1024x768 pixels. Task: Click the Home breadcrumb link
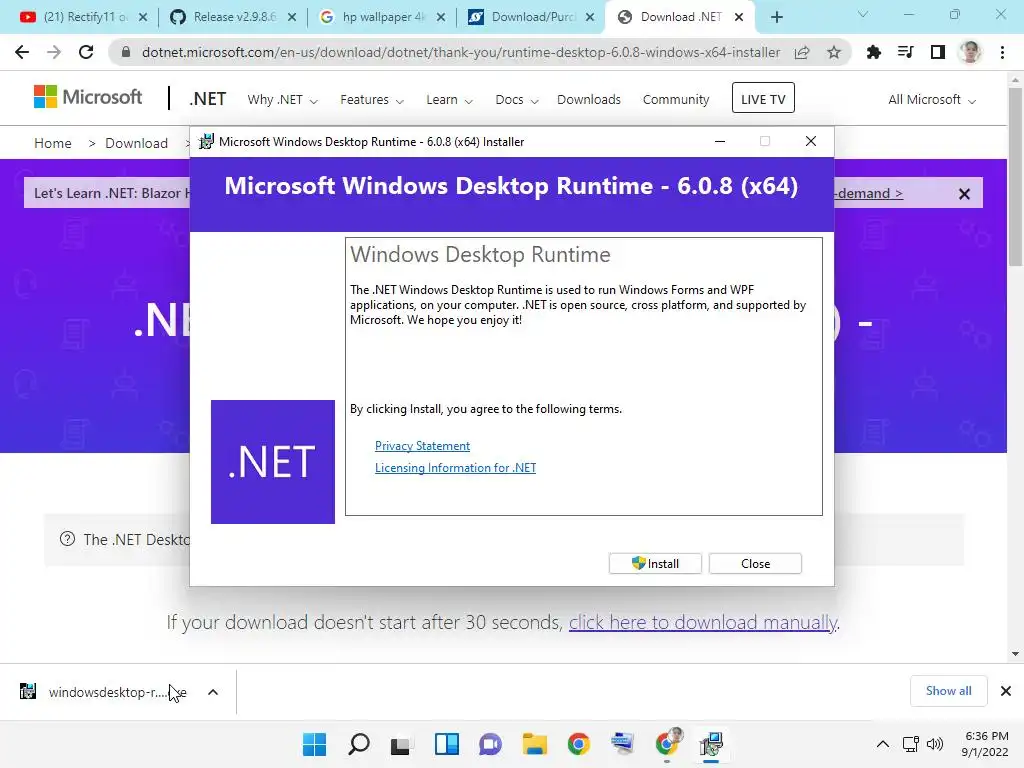53,143
